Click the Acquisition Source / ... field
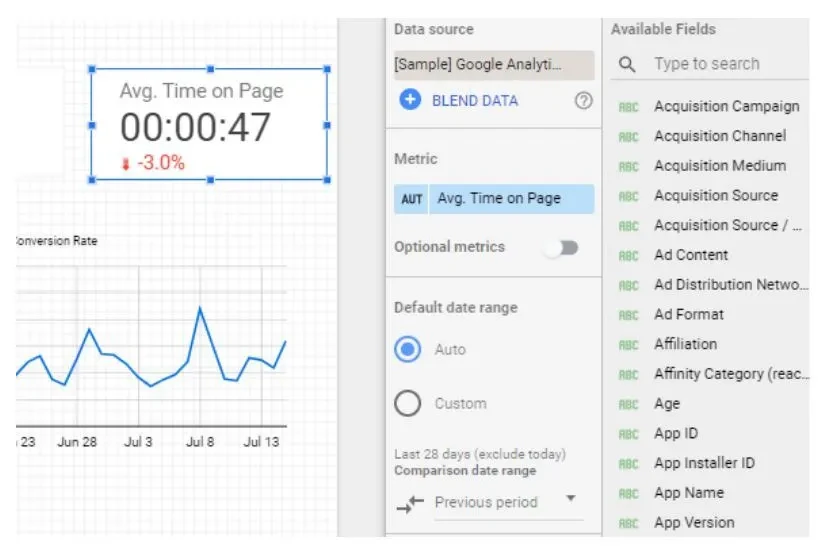827x553 pixels. [x=728, y=225]
